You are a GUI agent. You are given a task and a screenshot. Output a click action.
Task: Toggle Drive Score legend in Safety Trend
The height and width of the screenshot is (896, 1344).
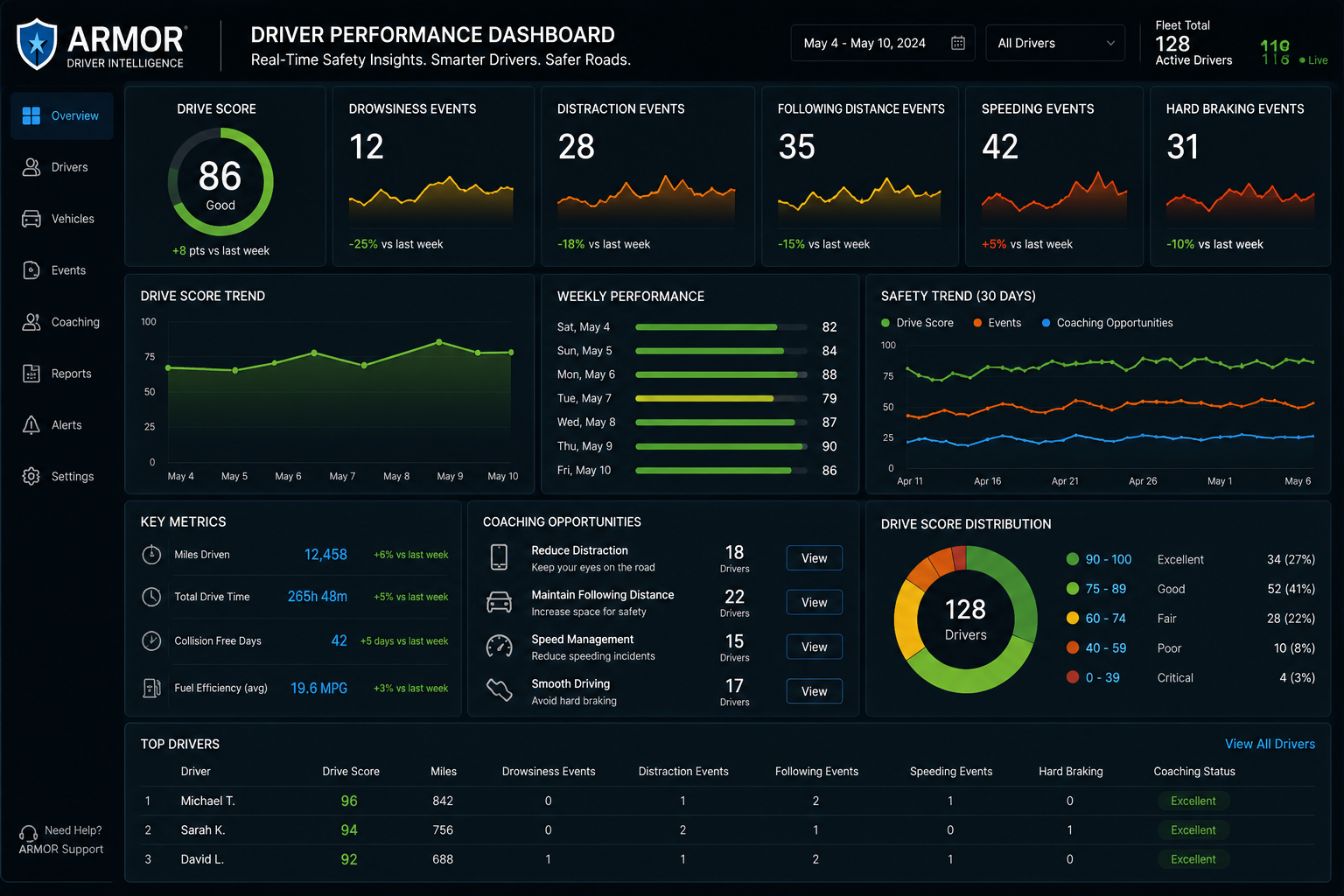[917, 323]
